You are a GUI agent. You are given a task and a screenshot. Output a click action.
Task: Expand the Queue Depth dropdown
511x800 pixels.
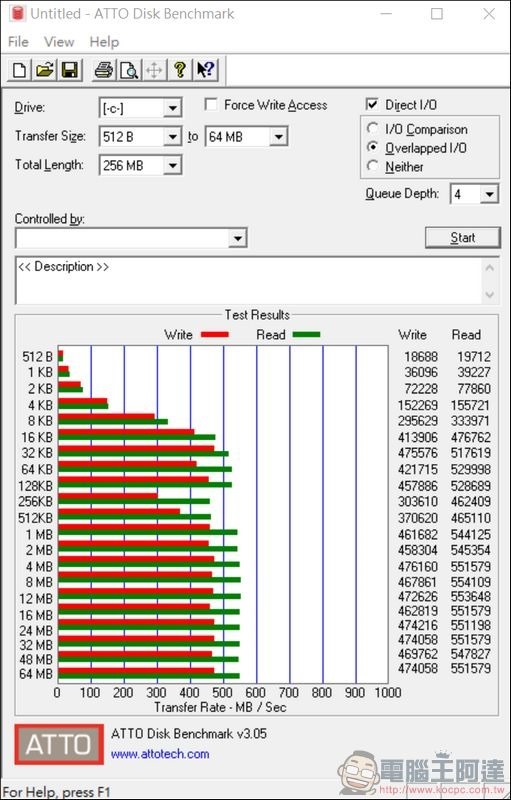tap(489, 194)
